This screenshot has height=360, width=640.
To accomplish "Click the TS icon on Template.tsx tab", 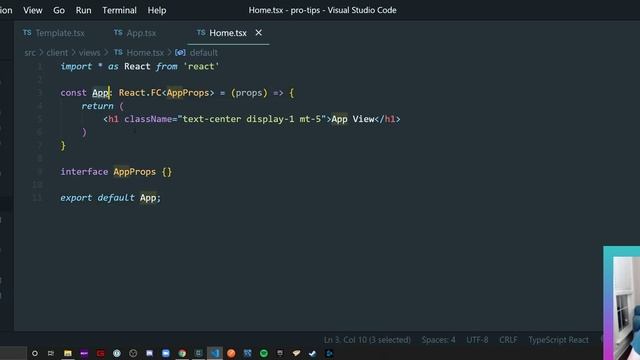I will click(x=27, y=33).
